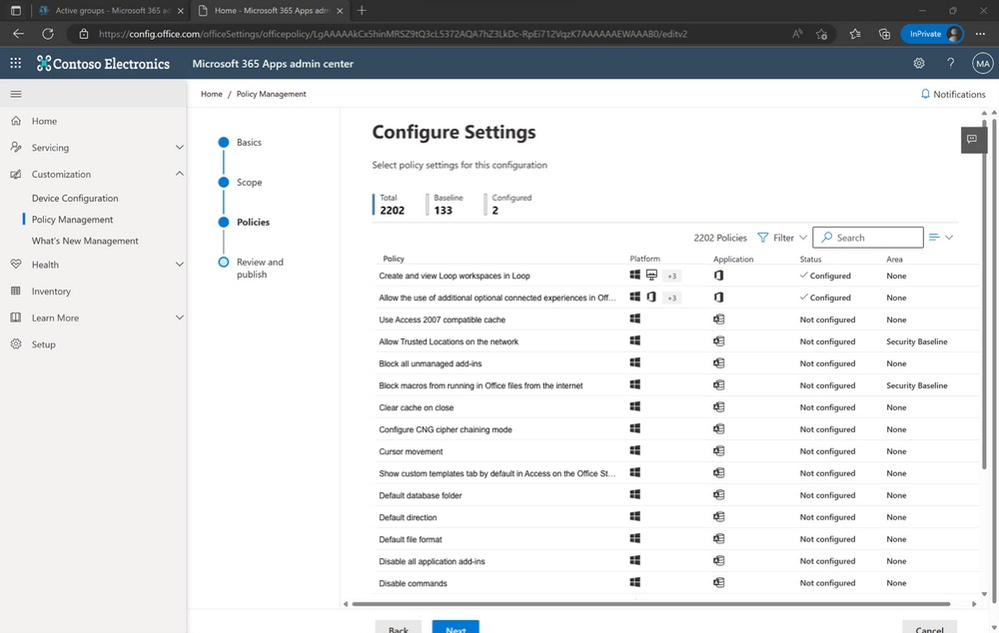Click the Inventory icon in sidebar

[16, 290]
